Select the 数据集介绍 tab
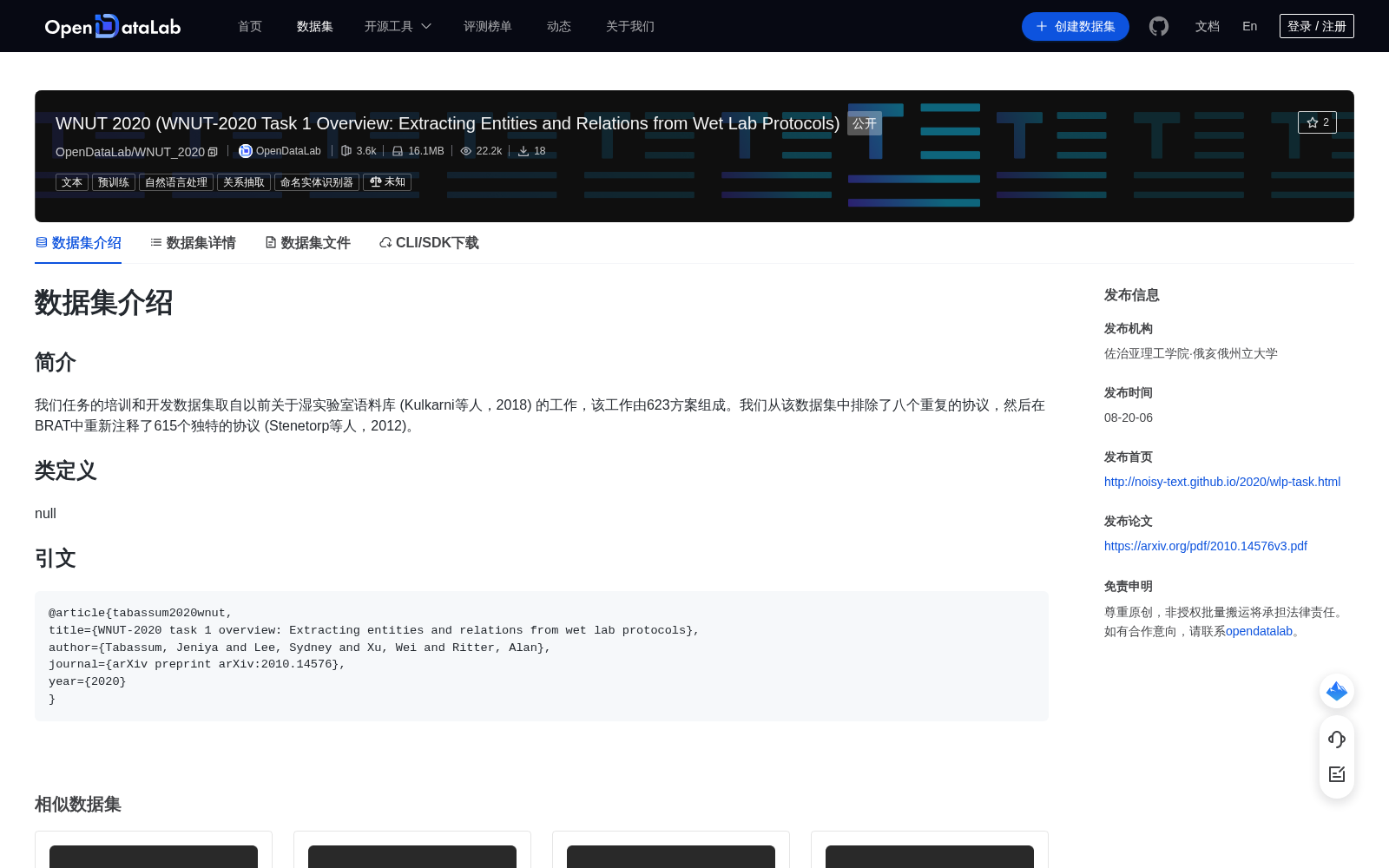The width and height of the screenshot is (1389, 868). [78, 243]
